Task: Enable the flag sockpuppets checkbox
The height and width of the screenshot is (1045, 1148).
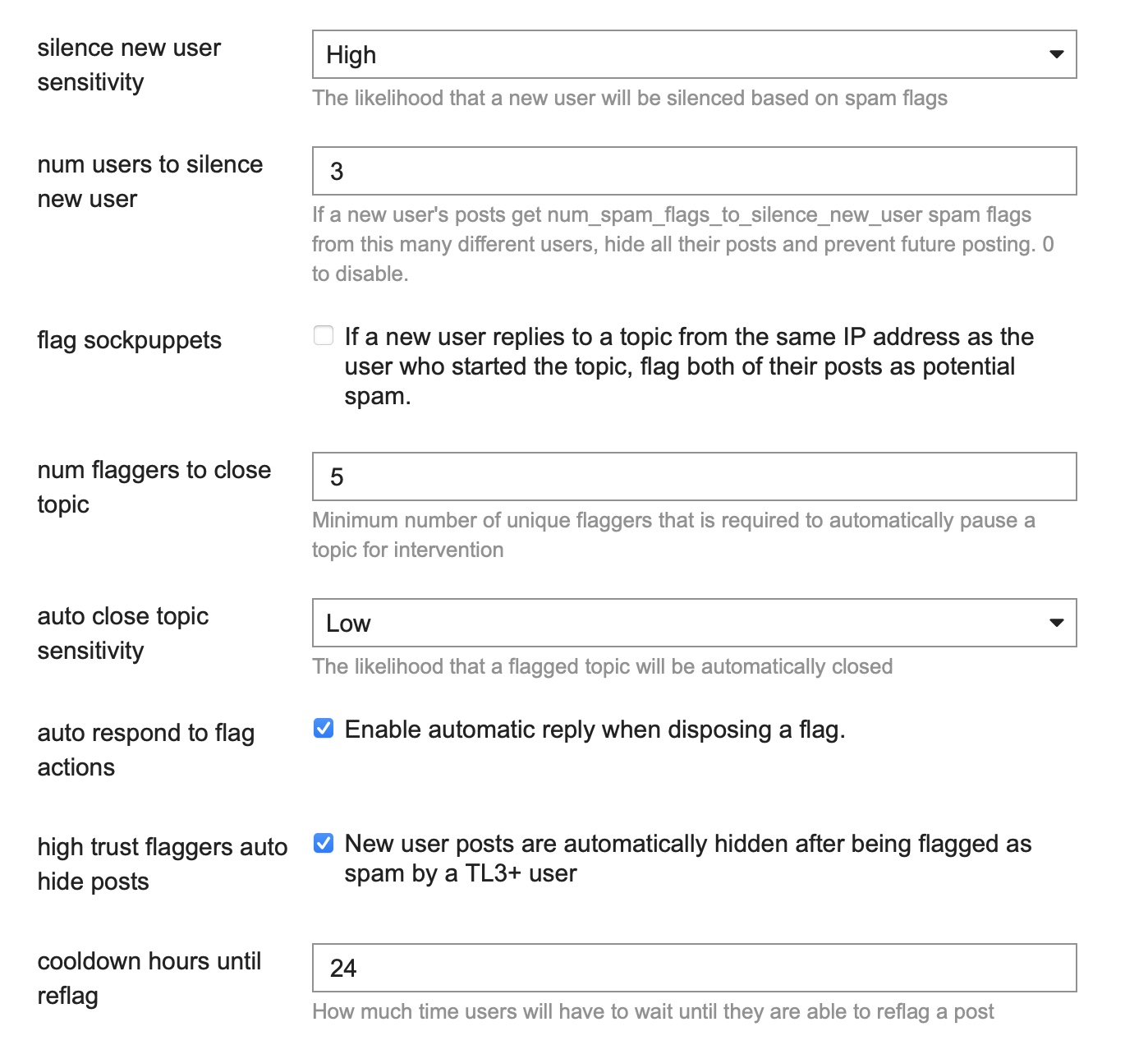Action: (x=324, y=336)
